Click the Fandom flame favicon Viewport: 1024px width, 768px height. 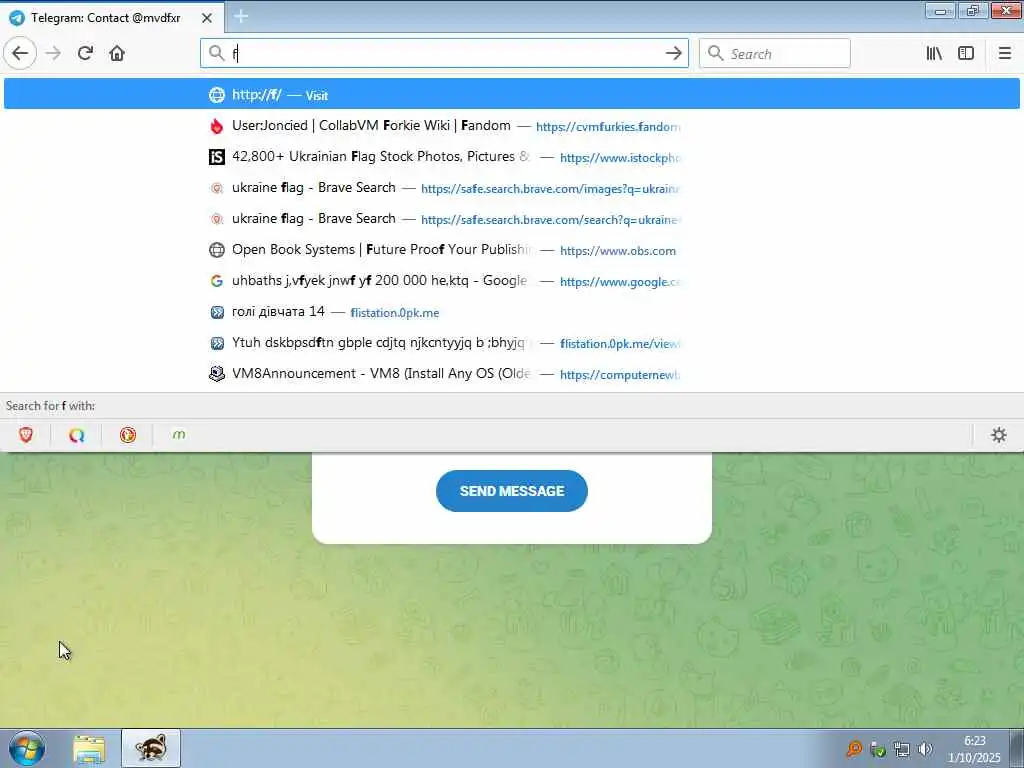click(216, 126)
